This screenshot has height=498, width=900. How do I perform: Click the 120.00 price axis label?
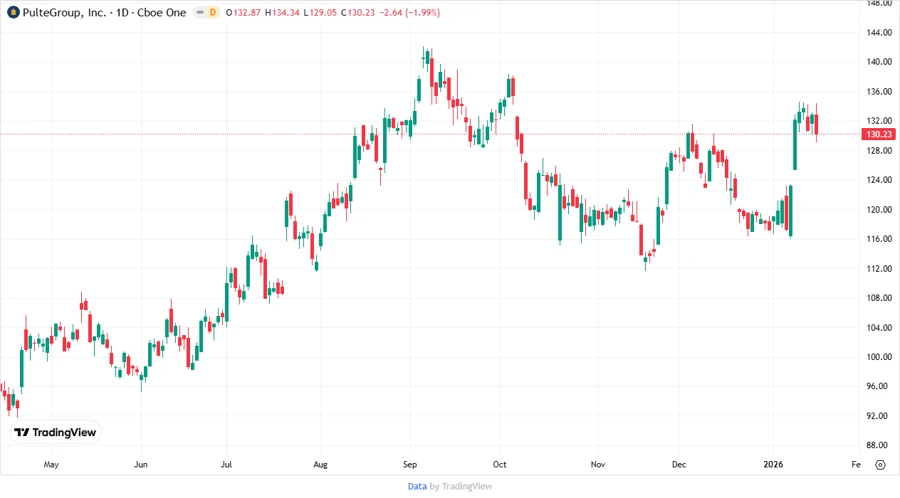879,209
